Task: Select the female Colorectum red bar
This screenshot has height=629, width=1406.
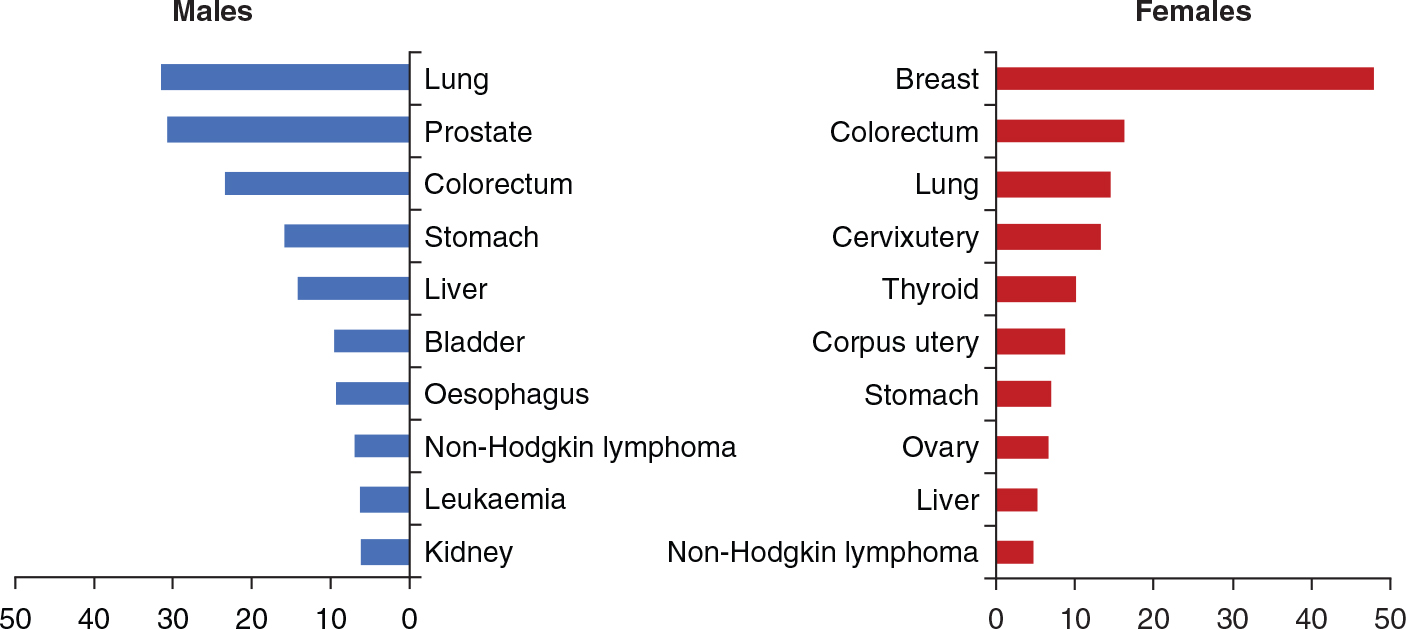Action: pos(1060,131)
